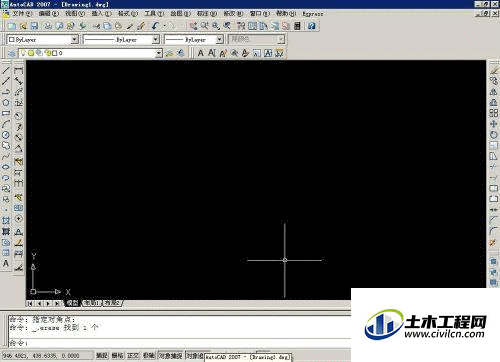
Task: Open the Express menu
Action: pos(313,14)
